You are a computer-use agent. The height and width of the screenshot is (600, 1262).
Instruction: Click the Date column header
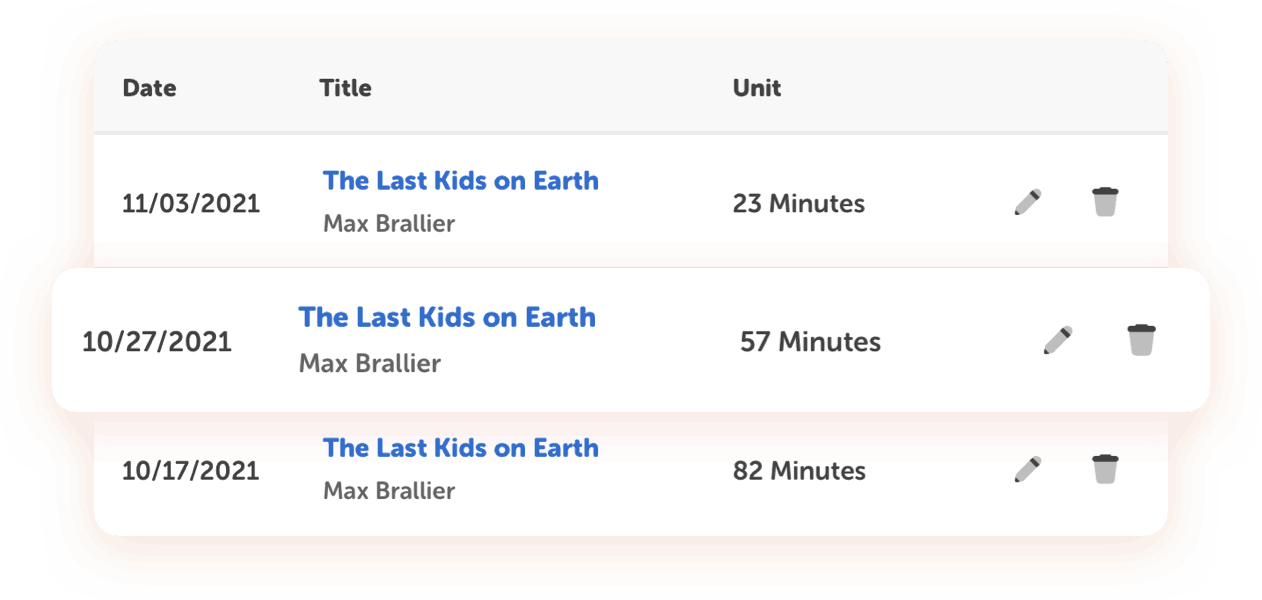(x=149, y=88)
